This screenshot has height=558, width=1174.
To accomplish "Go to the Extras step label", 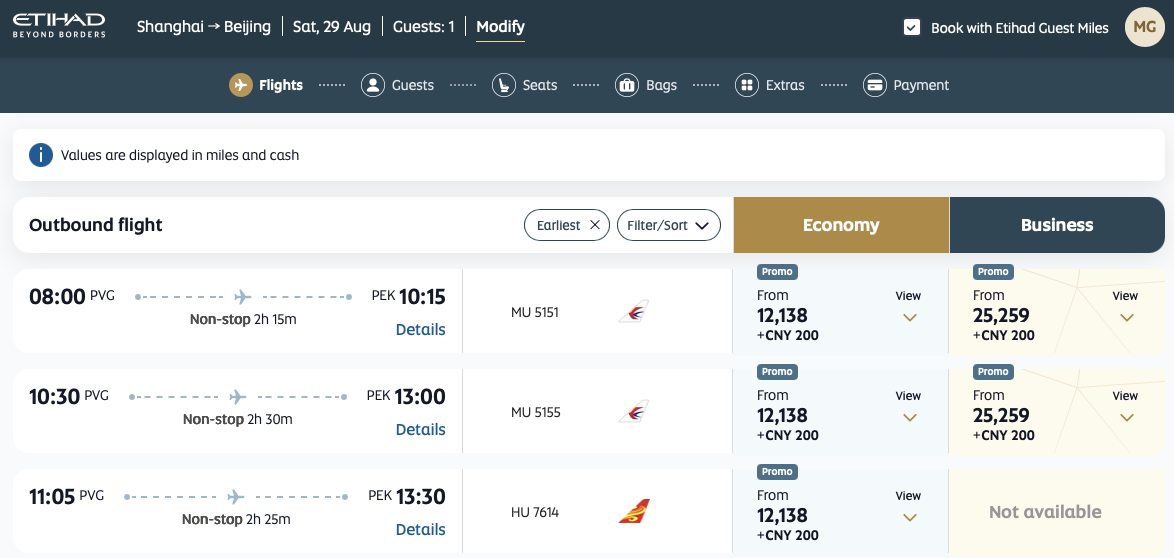I will tap(785, 85).
